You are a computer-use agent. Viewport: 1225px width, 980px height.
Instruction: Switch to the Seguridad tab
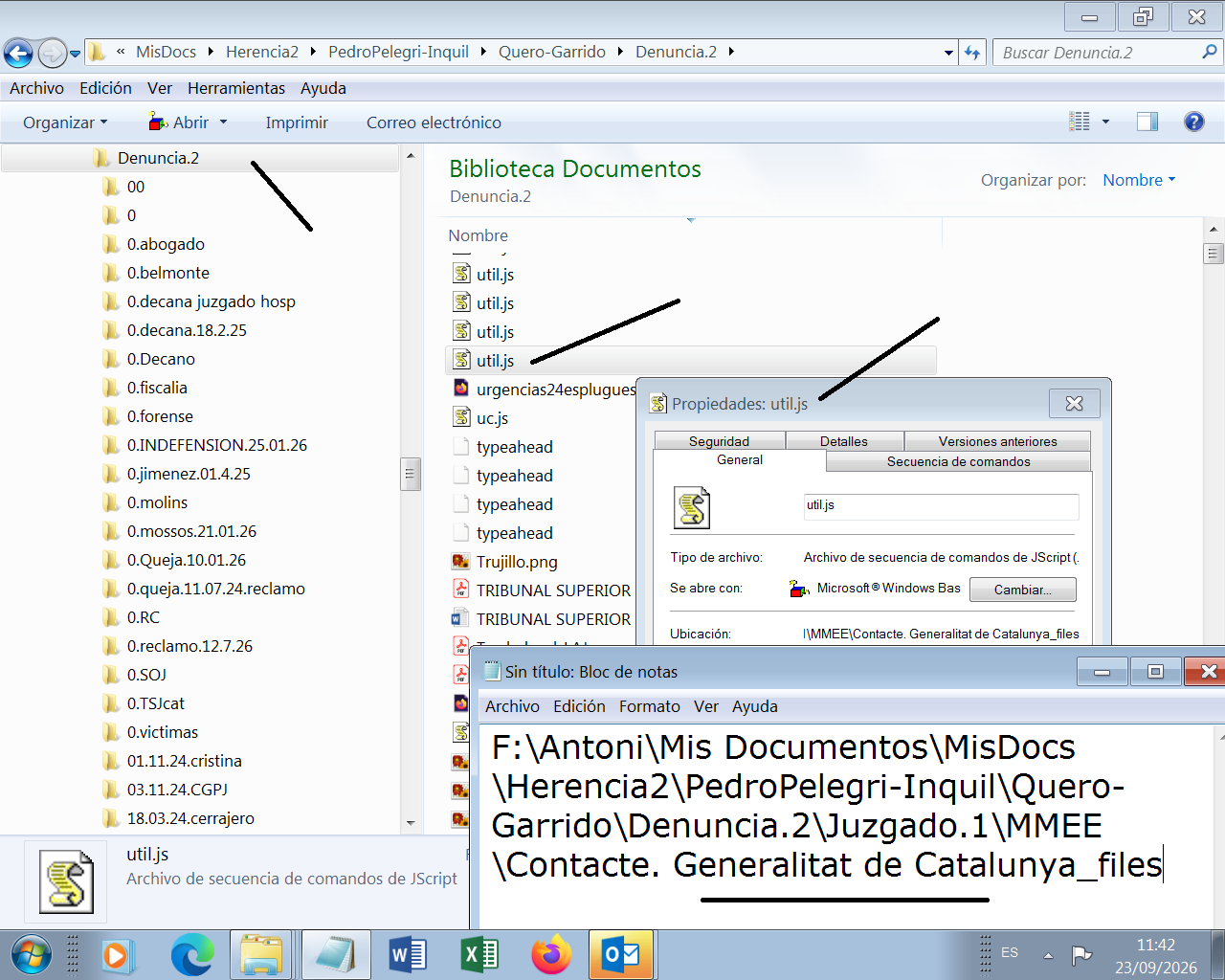coord(719,441)
